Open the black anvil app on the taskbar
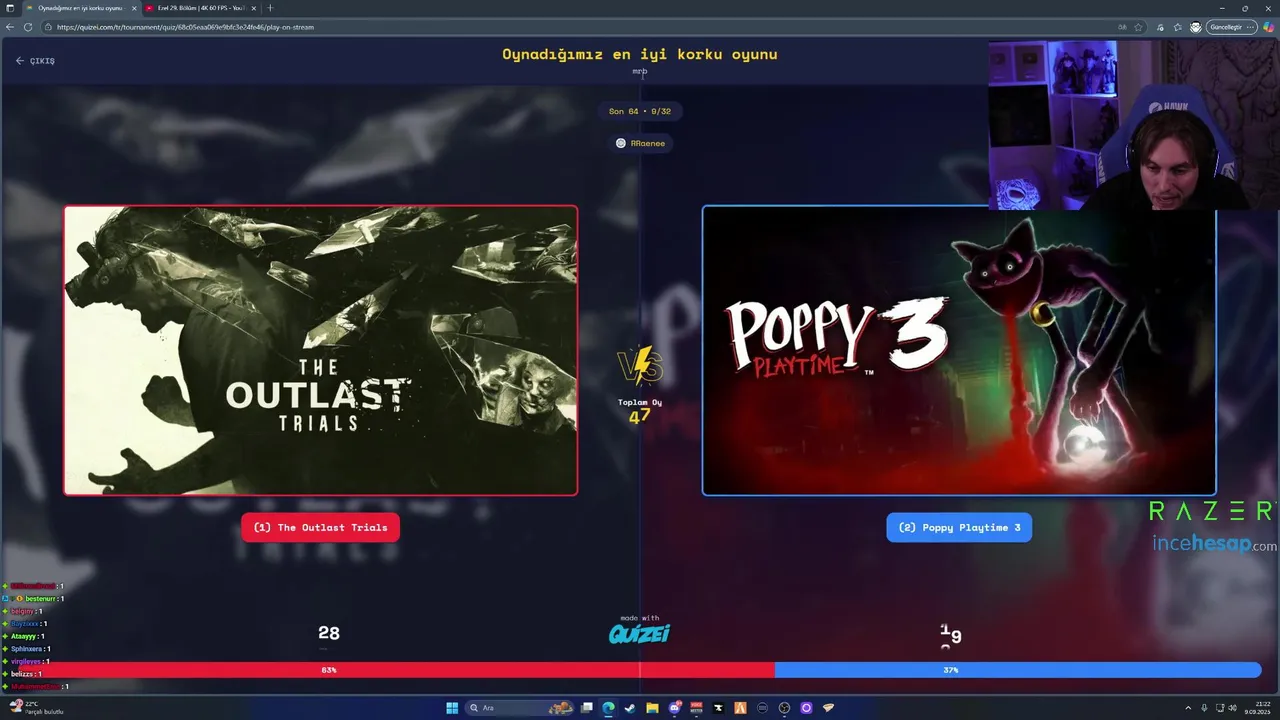Image resolution: width=1280 pixels, height=720 pixels. 718,708
